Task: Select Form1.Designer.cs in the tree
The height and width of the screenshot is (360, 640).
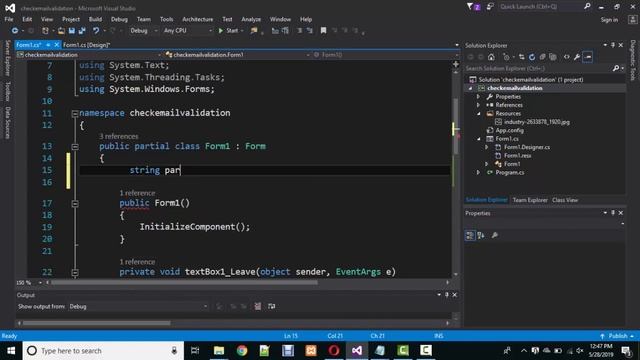Action: (x=527, y=147)
